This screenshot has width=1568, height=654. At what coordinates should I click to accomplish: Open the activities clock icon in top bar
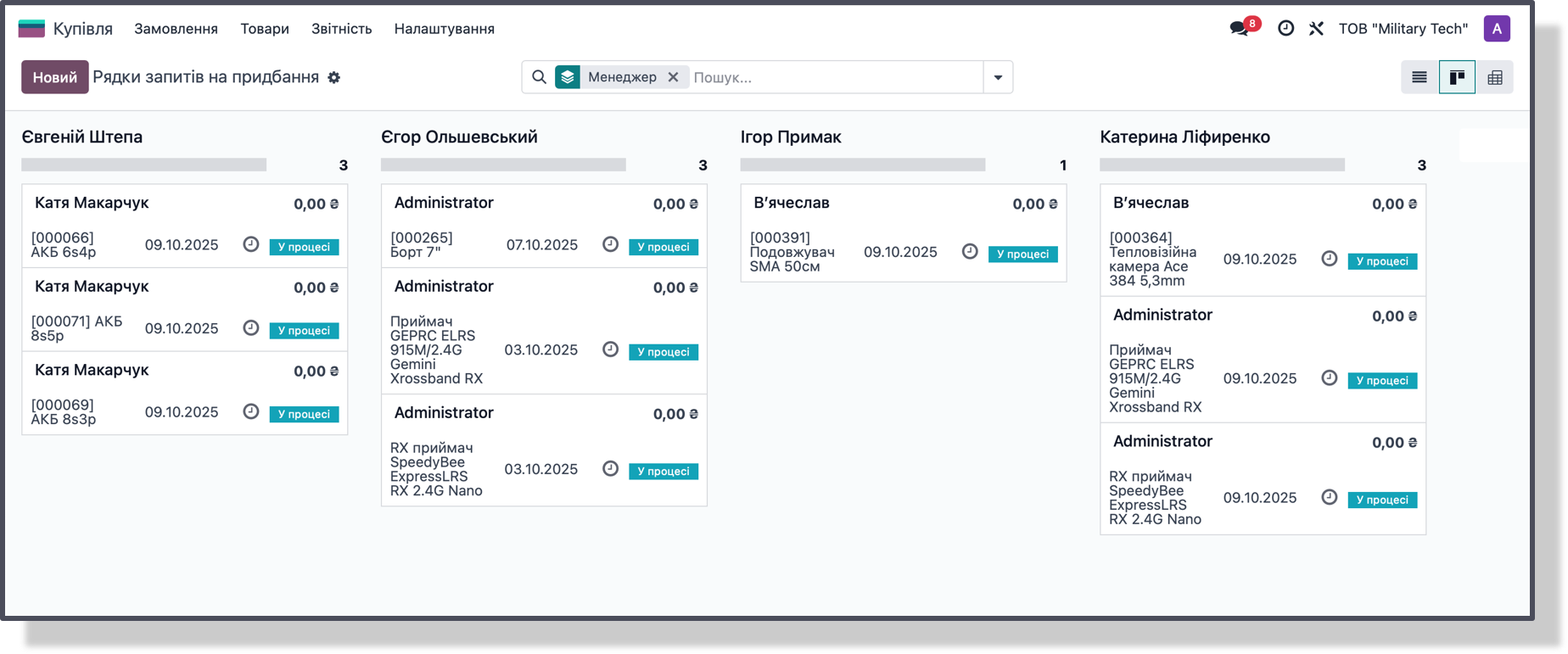tap(1285, 28)
